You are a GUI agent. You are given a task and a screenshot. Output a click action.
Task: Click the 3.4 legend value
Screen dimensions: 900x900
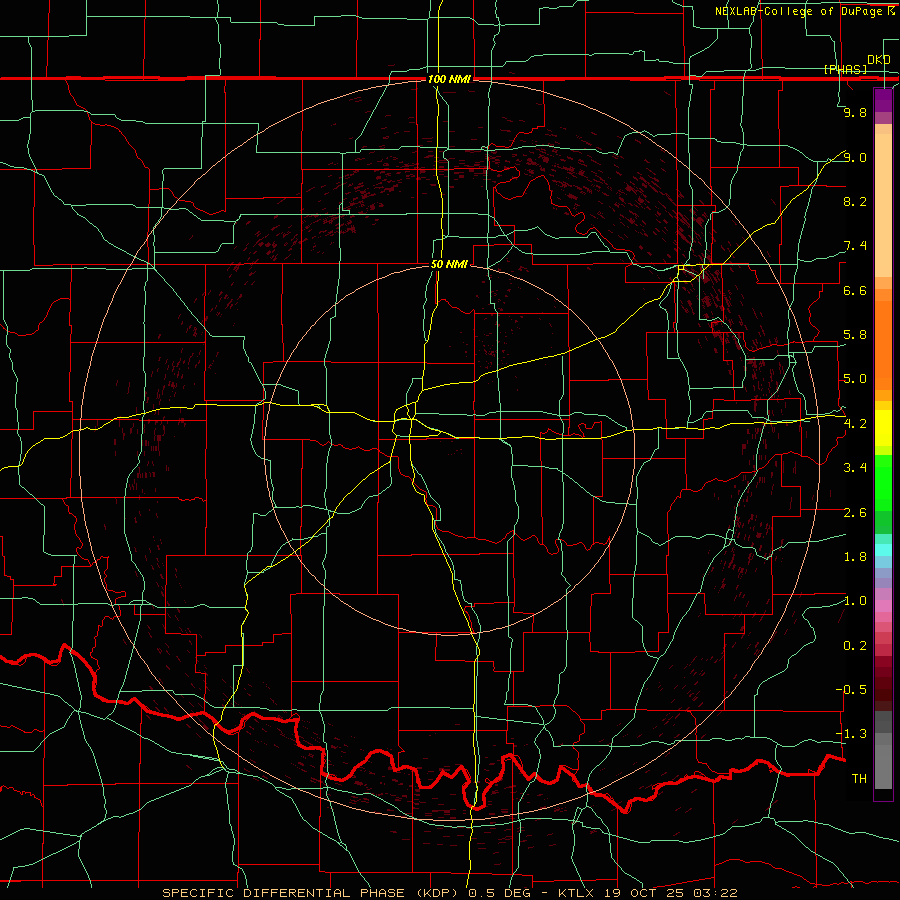[x=855, y=468]
